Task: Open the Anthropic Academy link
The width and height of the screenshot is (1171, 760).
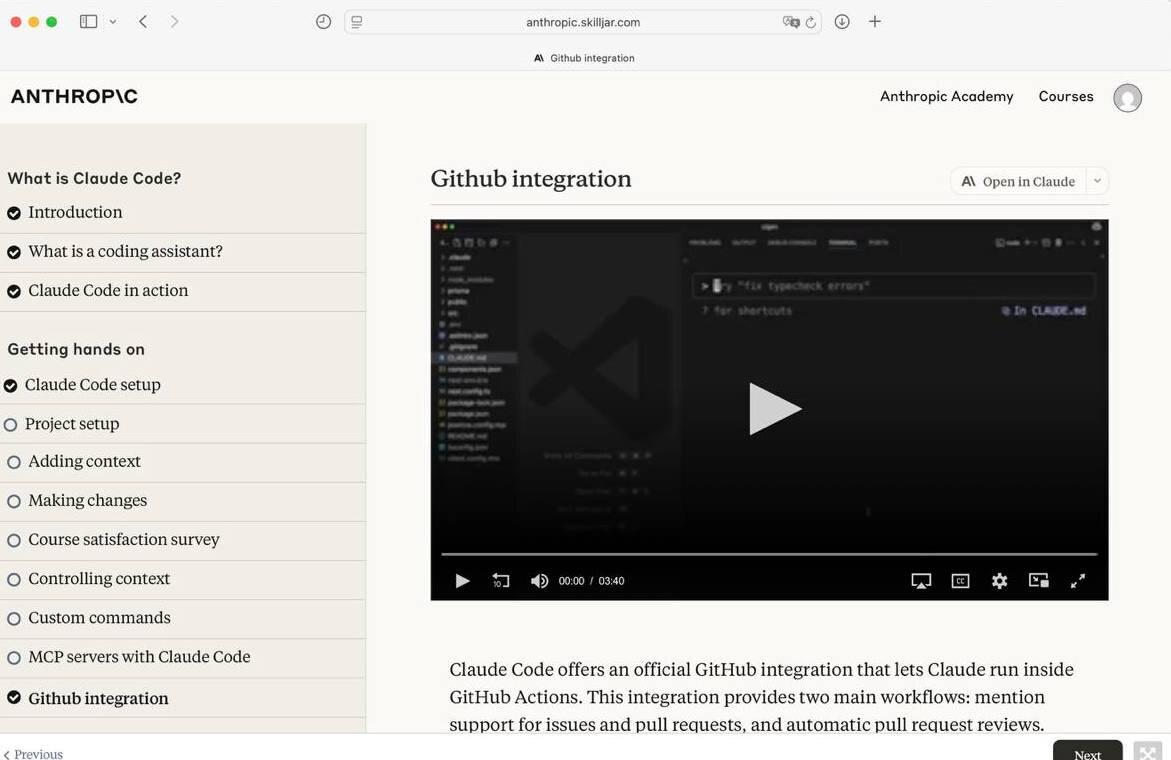Action: [x=946, y=96]
